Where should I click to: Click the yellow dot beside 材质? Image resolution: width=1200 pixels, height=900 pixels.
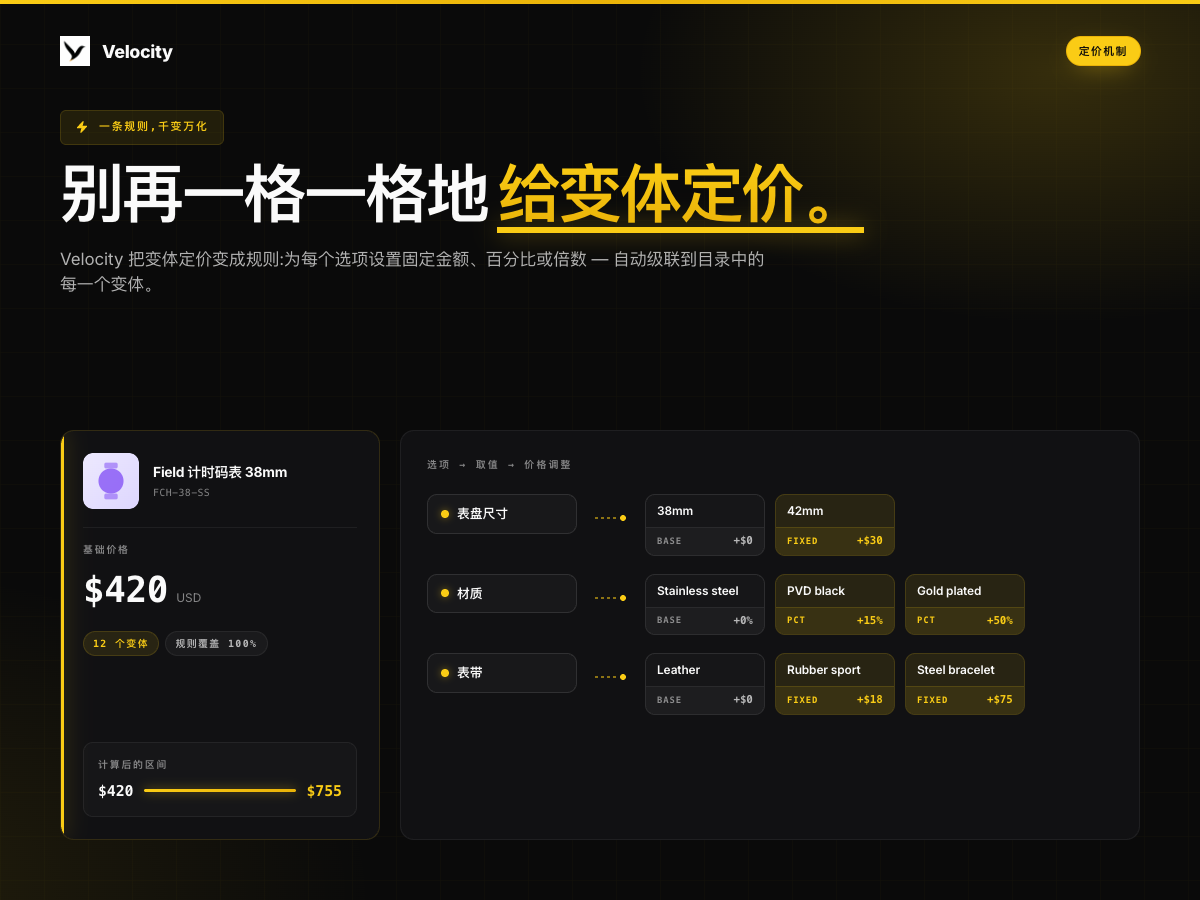(445, 593)
